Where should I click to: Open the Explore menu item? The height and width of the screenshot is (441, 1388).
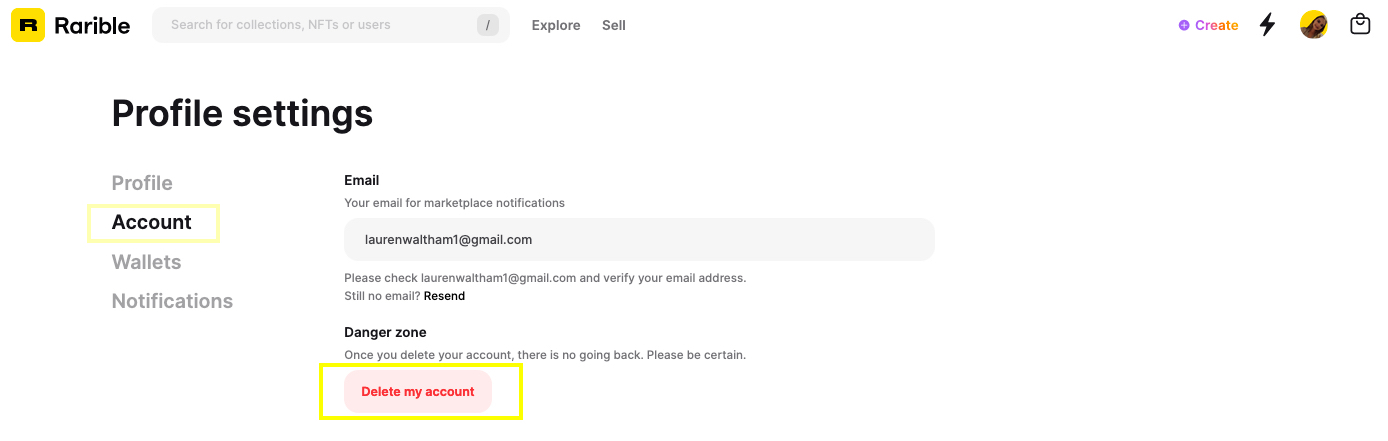(x=556, y=25)
